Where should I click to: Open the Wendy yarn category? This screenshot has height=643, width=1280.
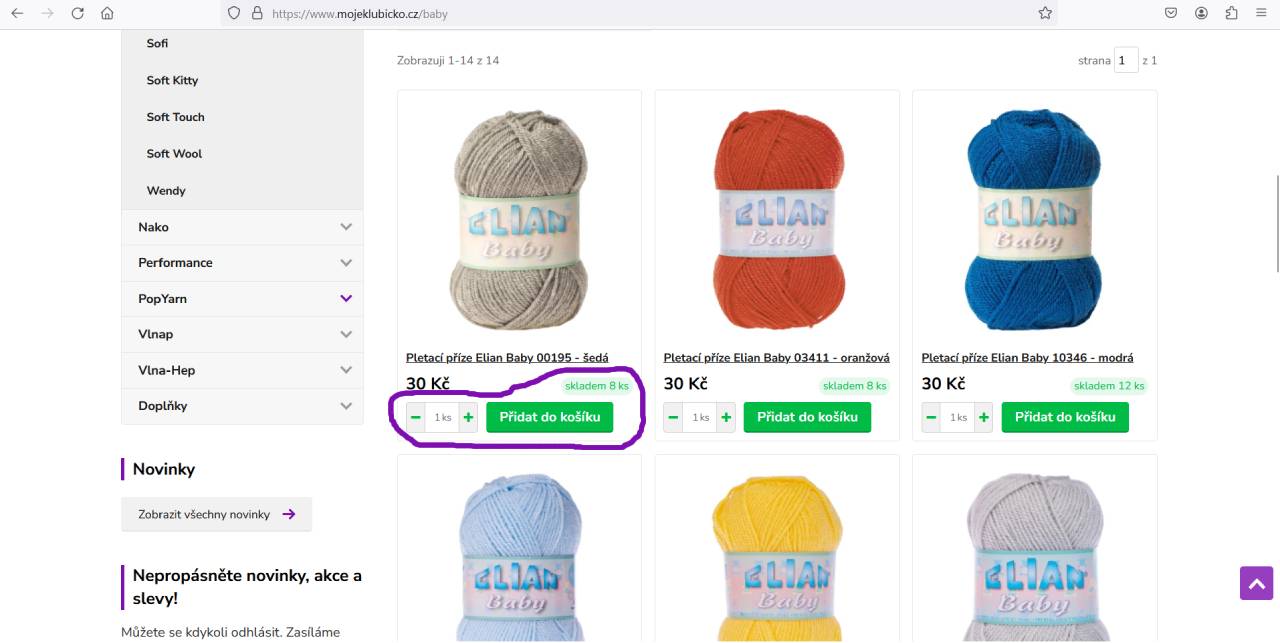point(166,190)
